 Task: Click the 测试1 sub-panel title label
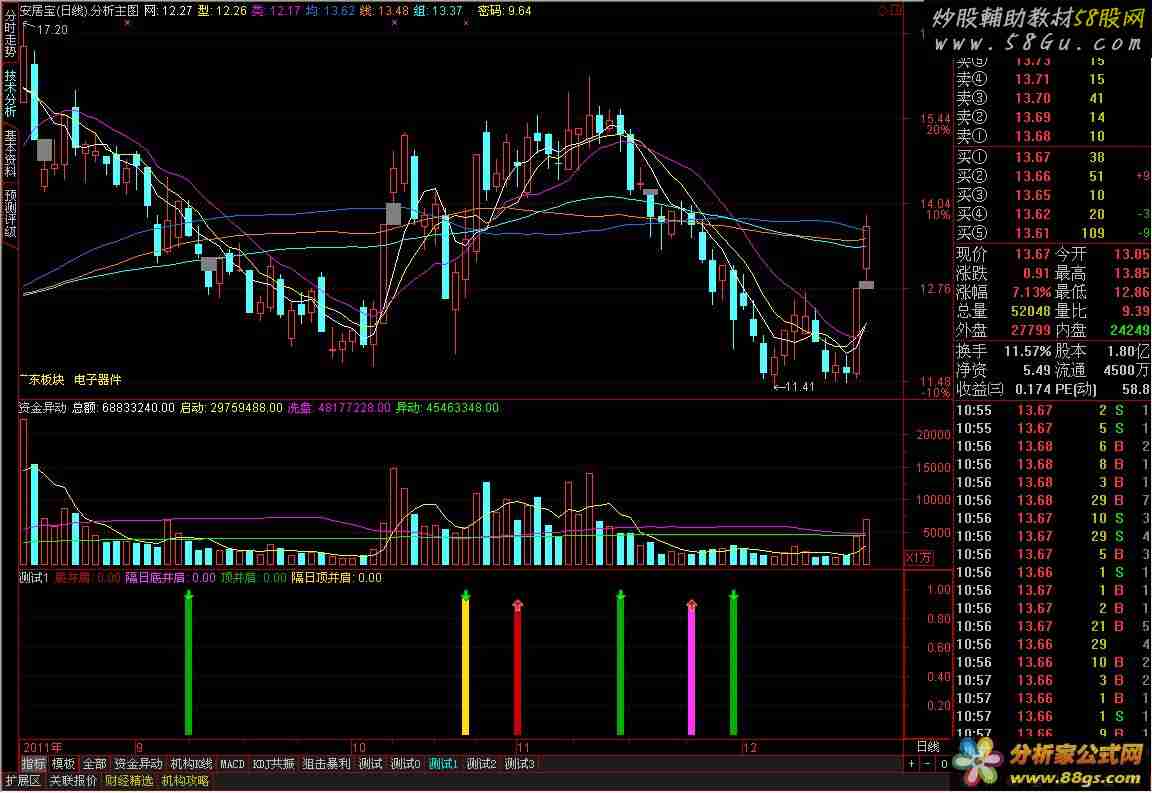pos(34,578)
